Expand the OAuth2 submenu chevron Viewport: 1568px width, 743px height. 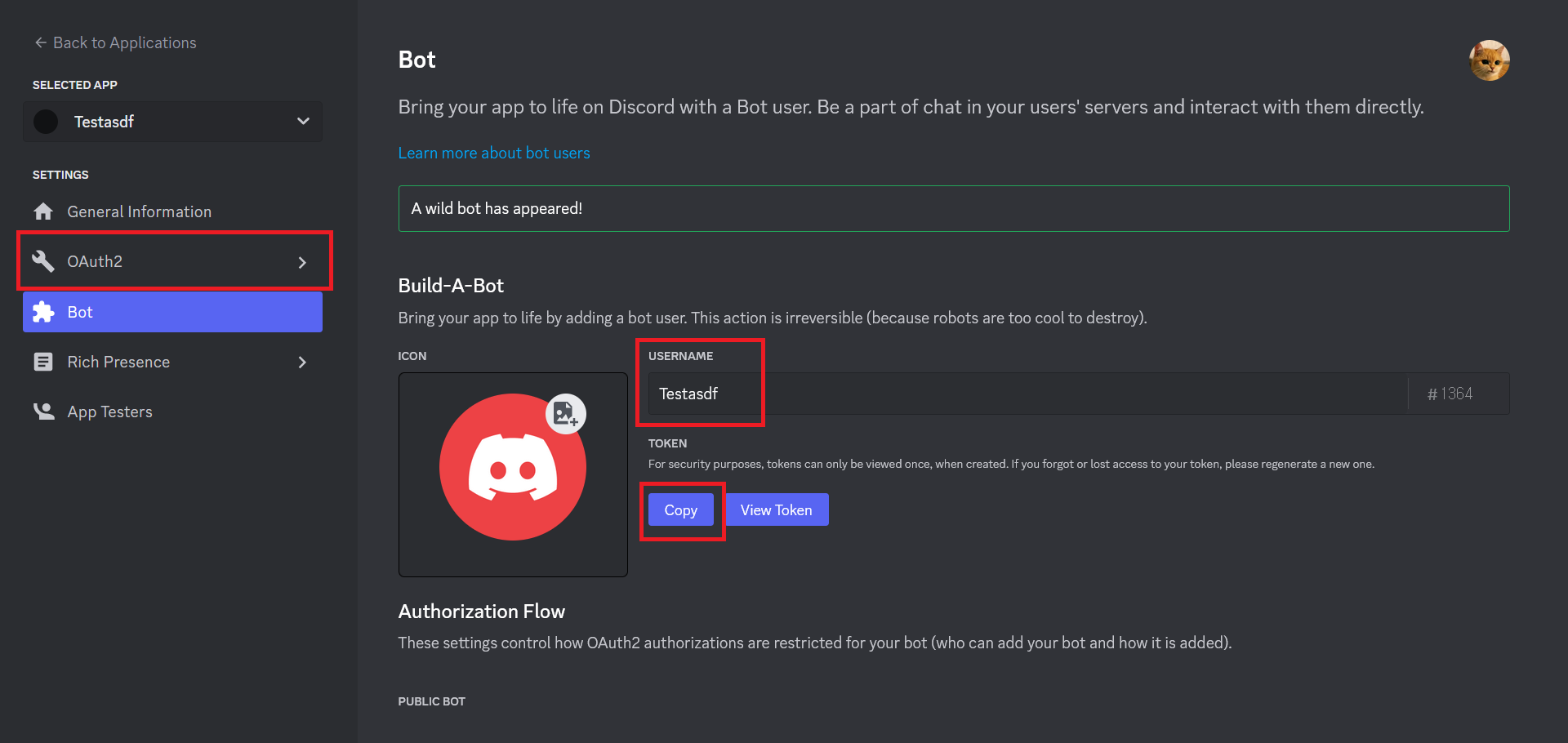(302, 262)
